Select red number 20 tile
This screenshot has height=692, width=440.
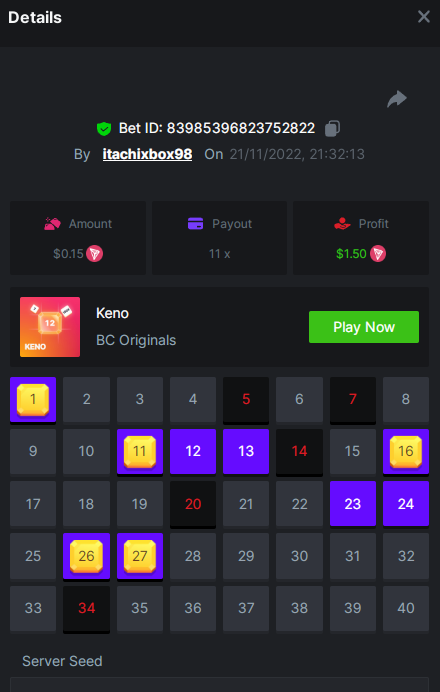[x=193, y=504]
